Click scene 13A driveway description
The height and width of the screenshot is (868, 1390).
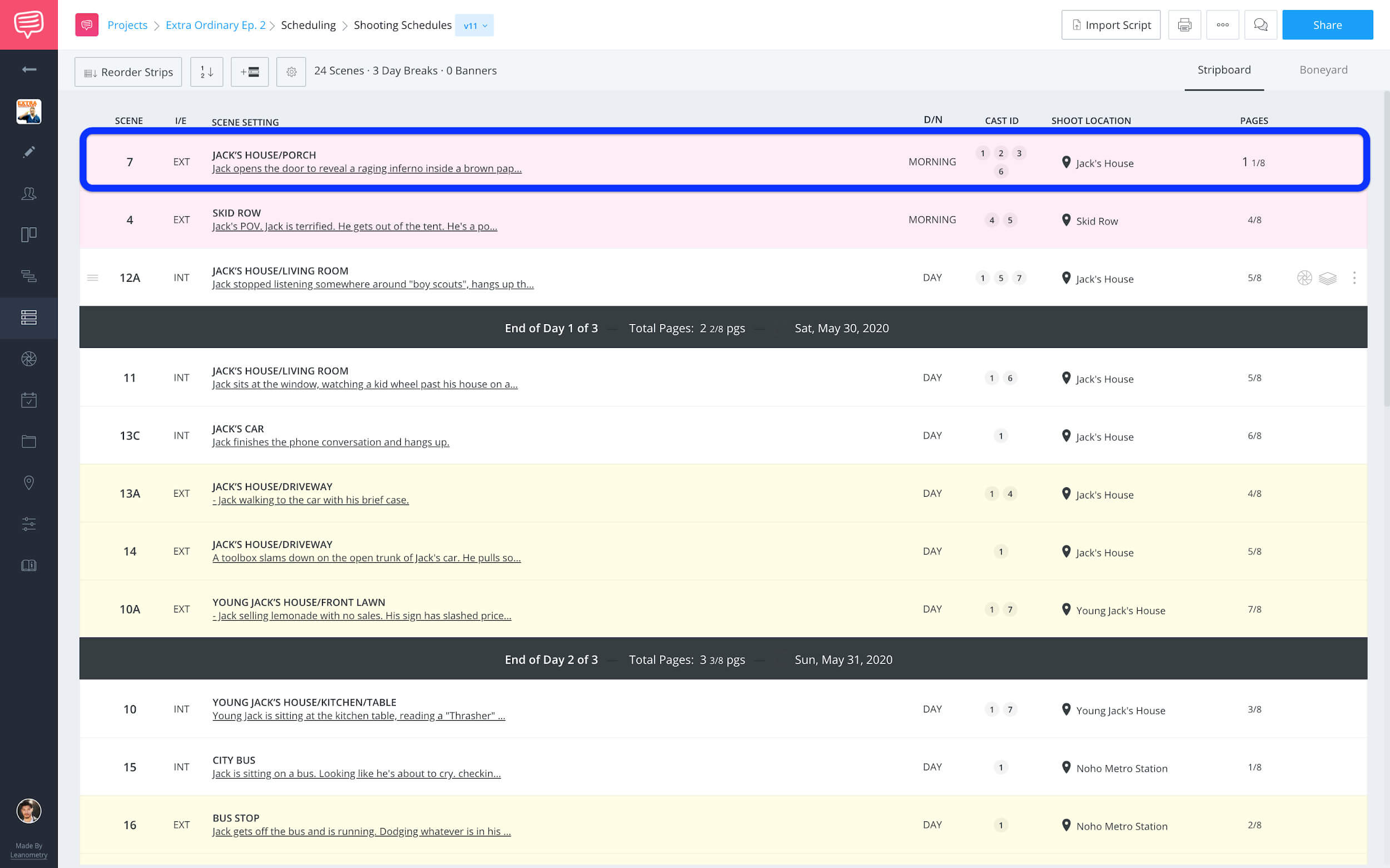click(311, 500)
